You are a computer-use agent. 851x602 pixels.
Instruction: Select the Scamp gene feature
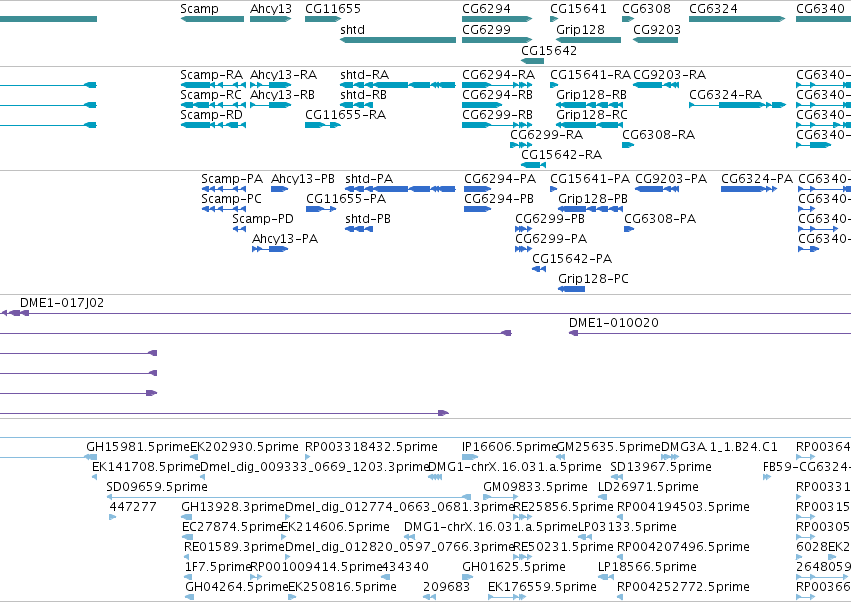tap(212, 19)
